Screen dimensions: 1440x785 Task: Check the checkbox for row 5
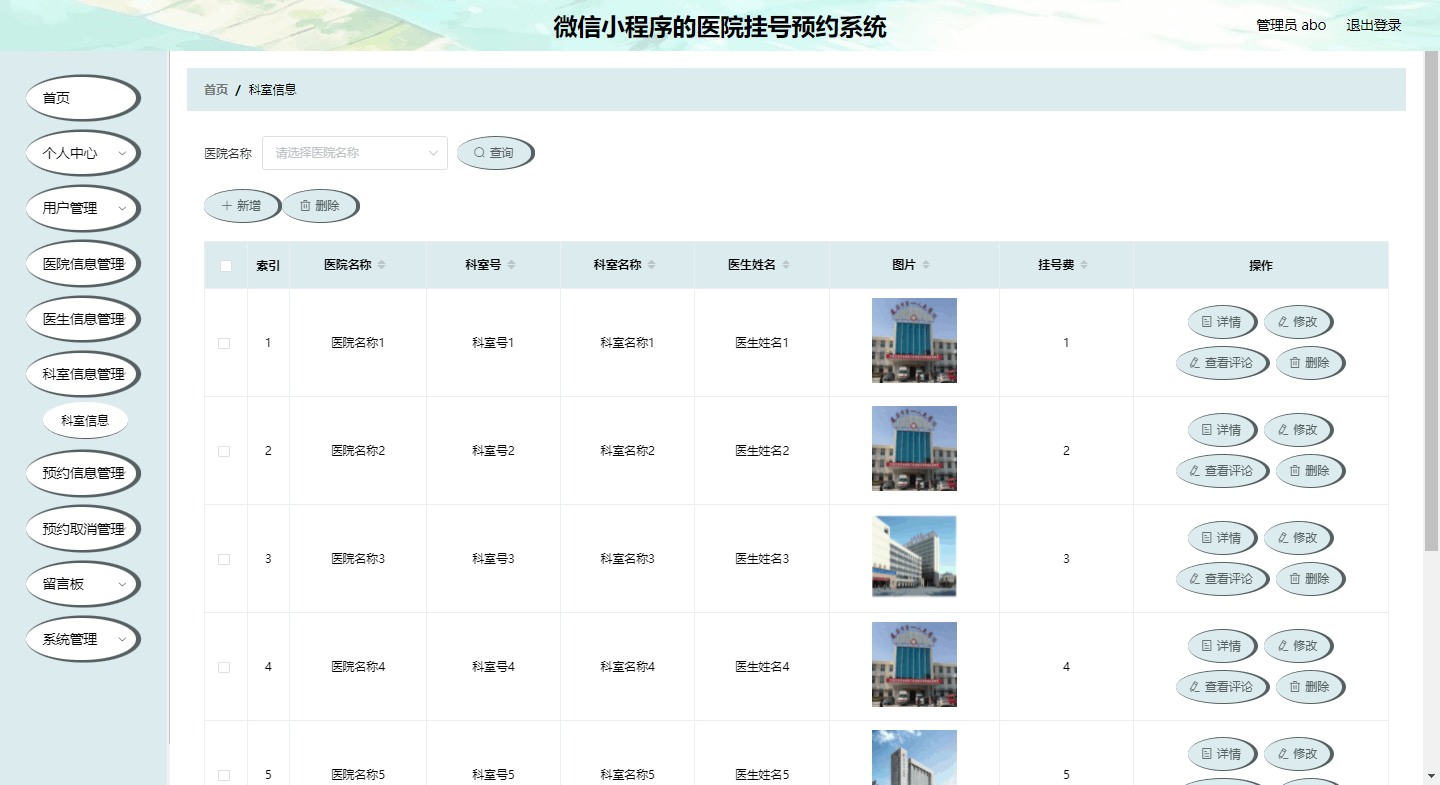(x=224, y=775)
